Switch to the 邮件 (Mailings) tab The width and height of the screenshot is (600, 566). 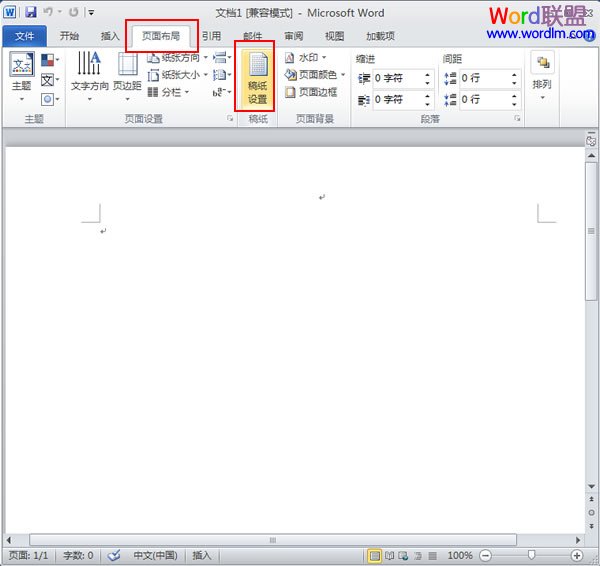click(253, 36)
